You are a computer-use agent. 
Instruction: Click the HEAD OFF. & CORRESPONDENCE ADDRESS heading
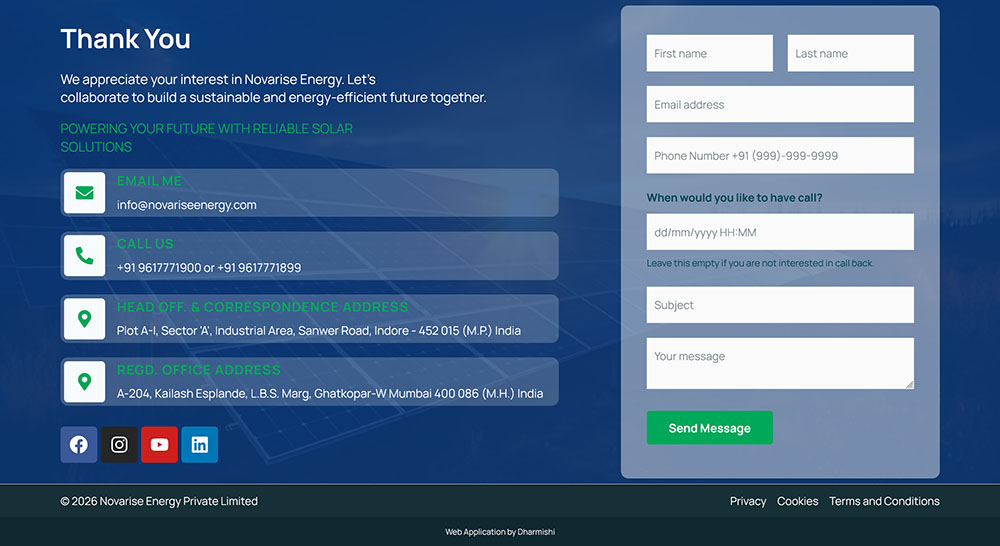[262, 307]
